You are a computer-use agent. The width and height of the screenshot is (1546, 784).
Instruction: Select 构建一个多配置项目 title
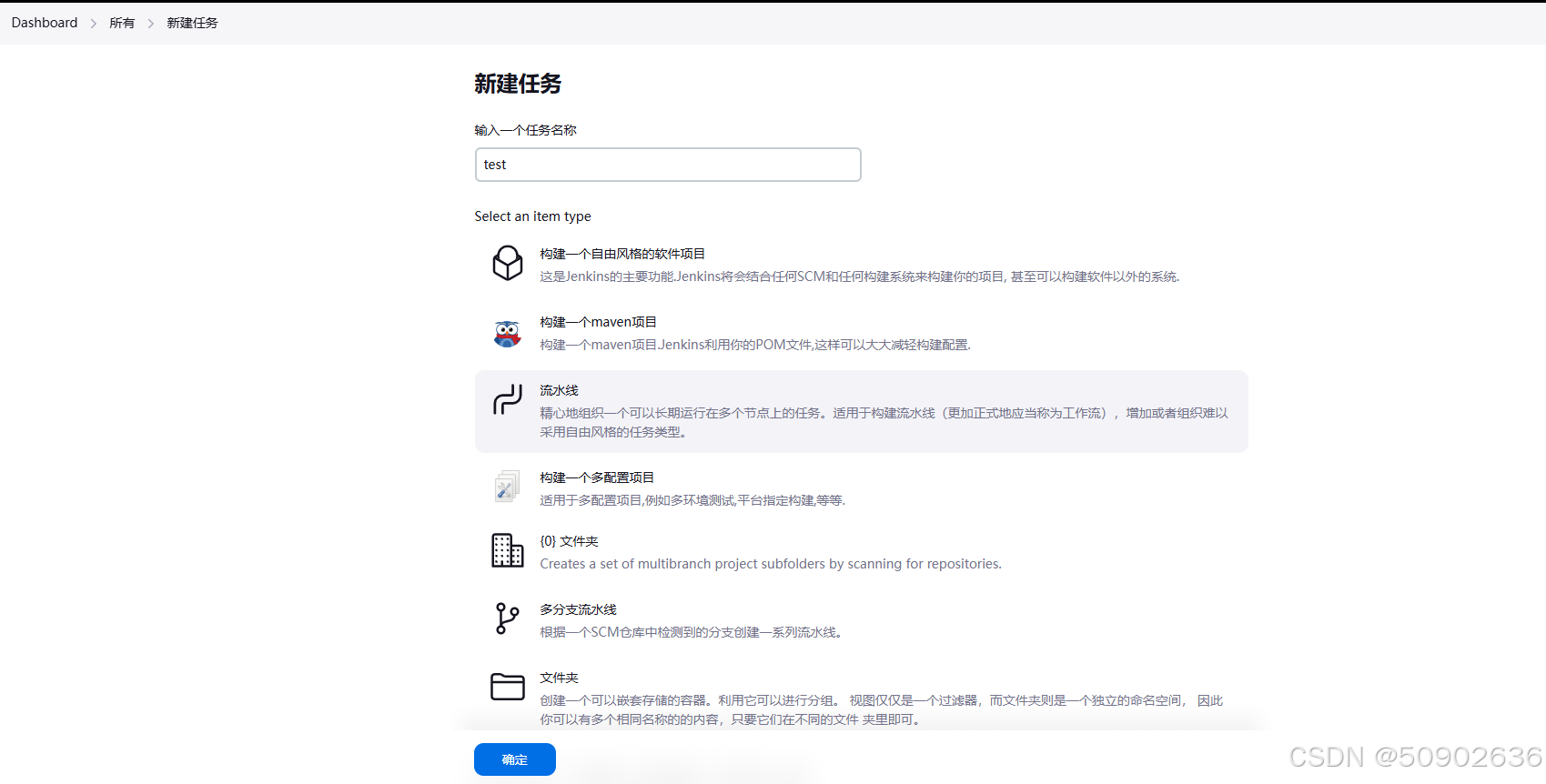[597, 477]
